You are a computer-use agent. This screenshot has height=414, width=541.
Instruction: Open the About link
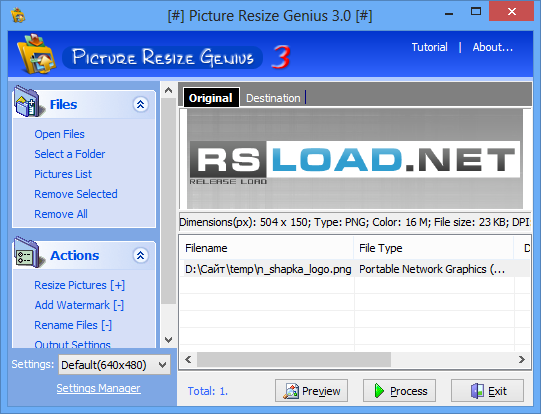click(x=493, y=47)
